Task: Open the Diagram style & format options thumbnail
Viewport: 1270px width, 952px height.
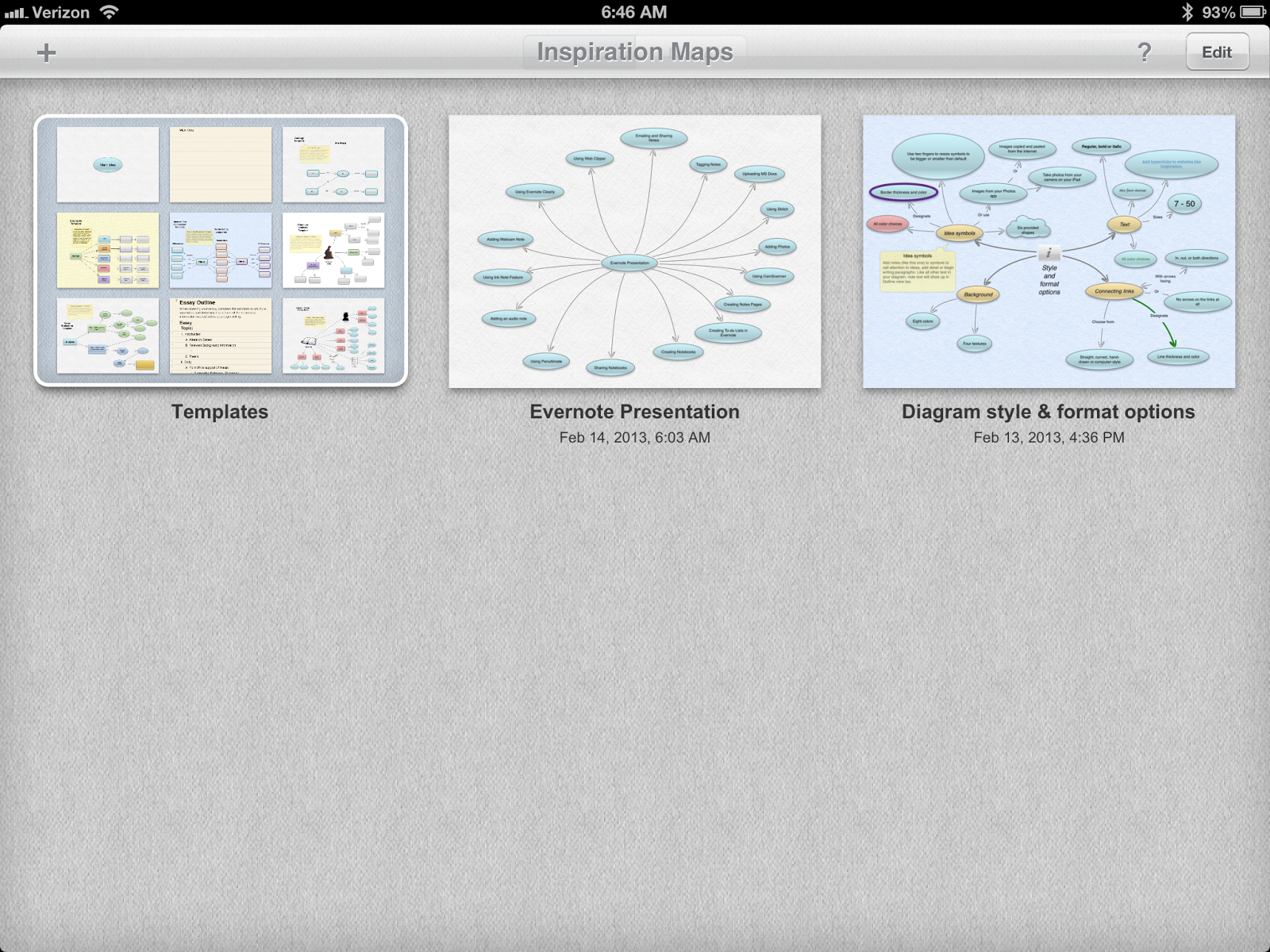Action: pos(1049,251)
